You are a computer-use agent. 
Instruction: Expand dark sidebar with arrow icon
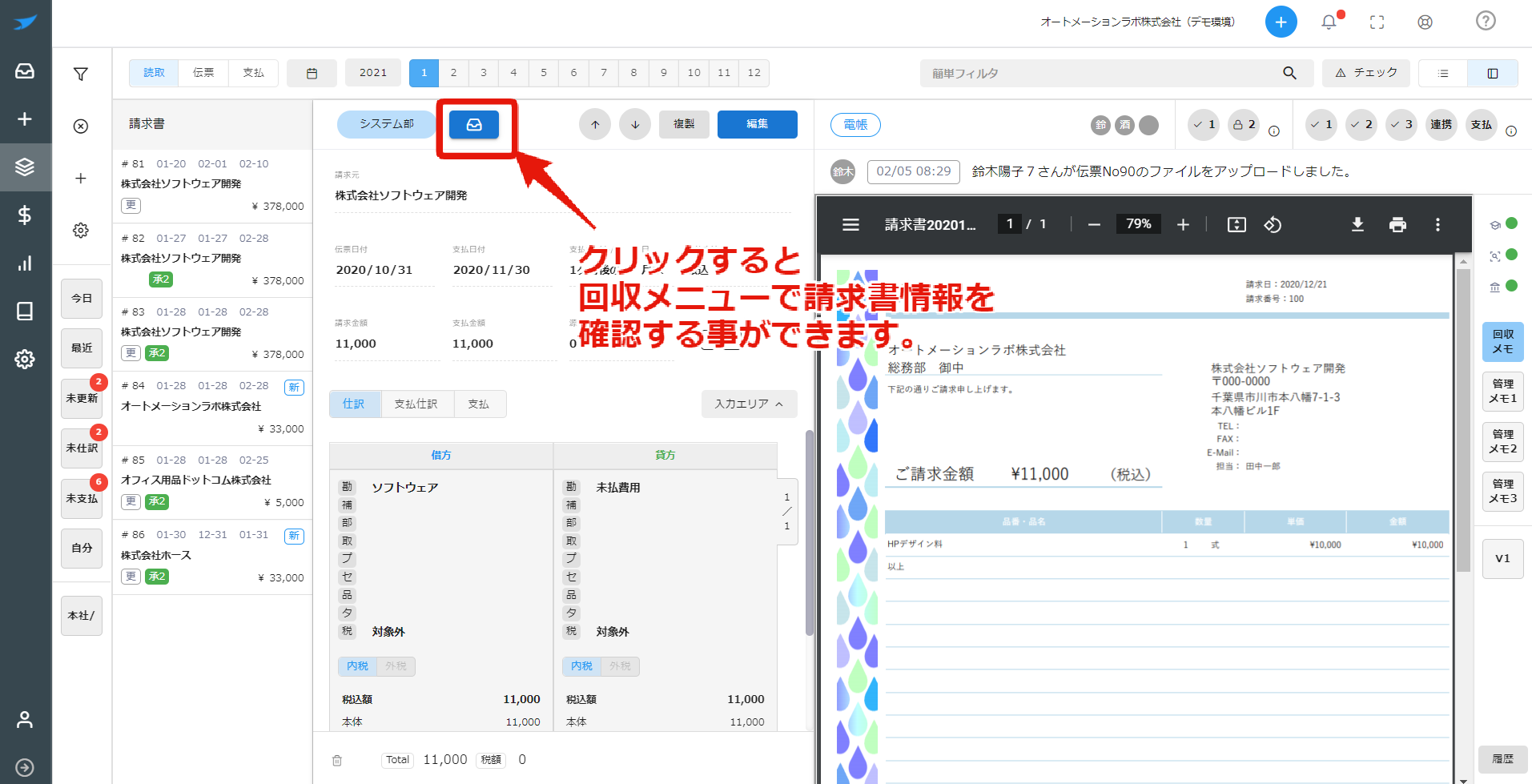(x=25, y=767)
